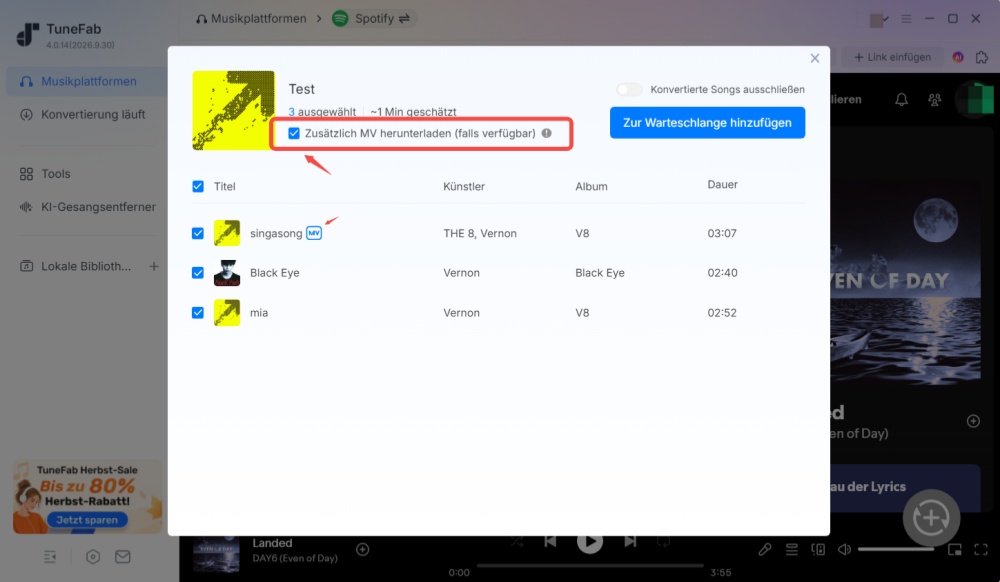Click the fullscreen icon in the player

pyautogui.click(x=981, y=549)
